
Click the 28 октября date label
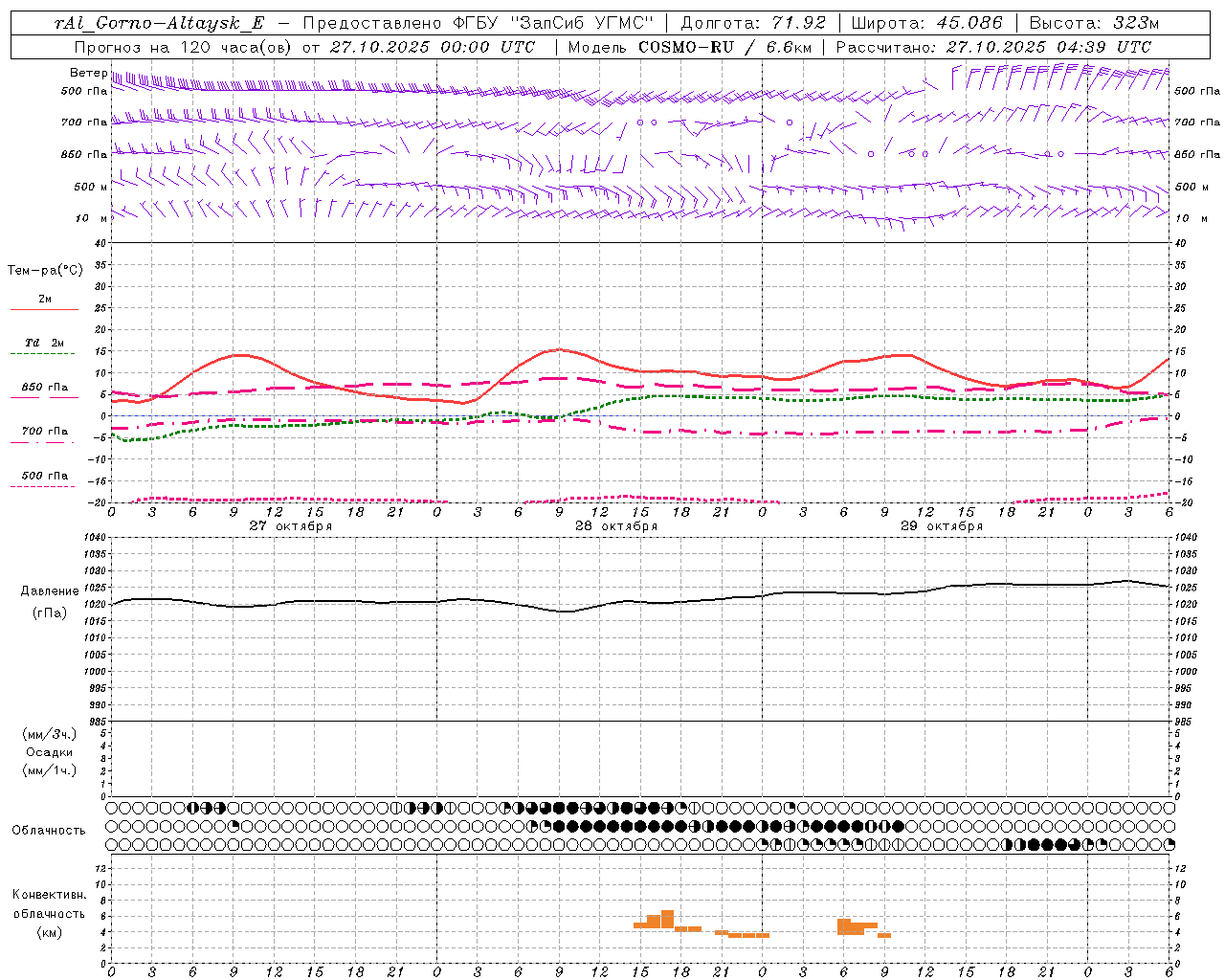click(x=616, y=526)
